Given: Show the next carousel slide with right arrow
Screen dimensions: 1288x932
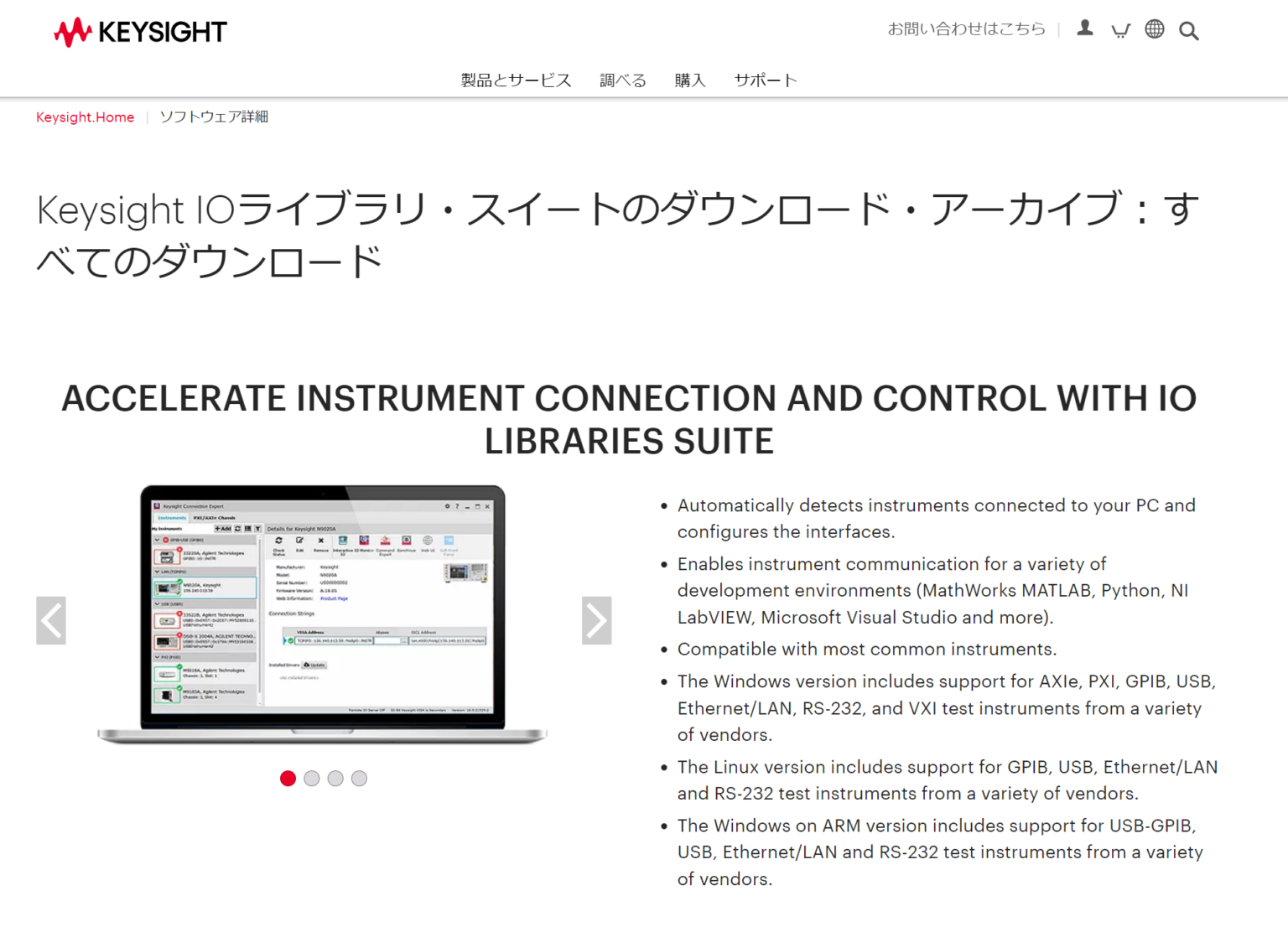Looking at the screenshot, I should [x=596, y=620].
